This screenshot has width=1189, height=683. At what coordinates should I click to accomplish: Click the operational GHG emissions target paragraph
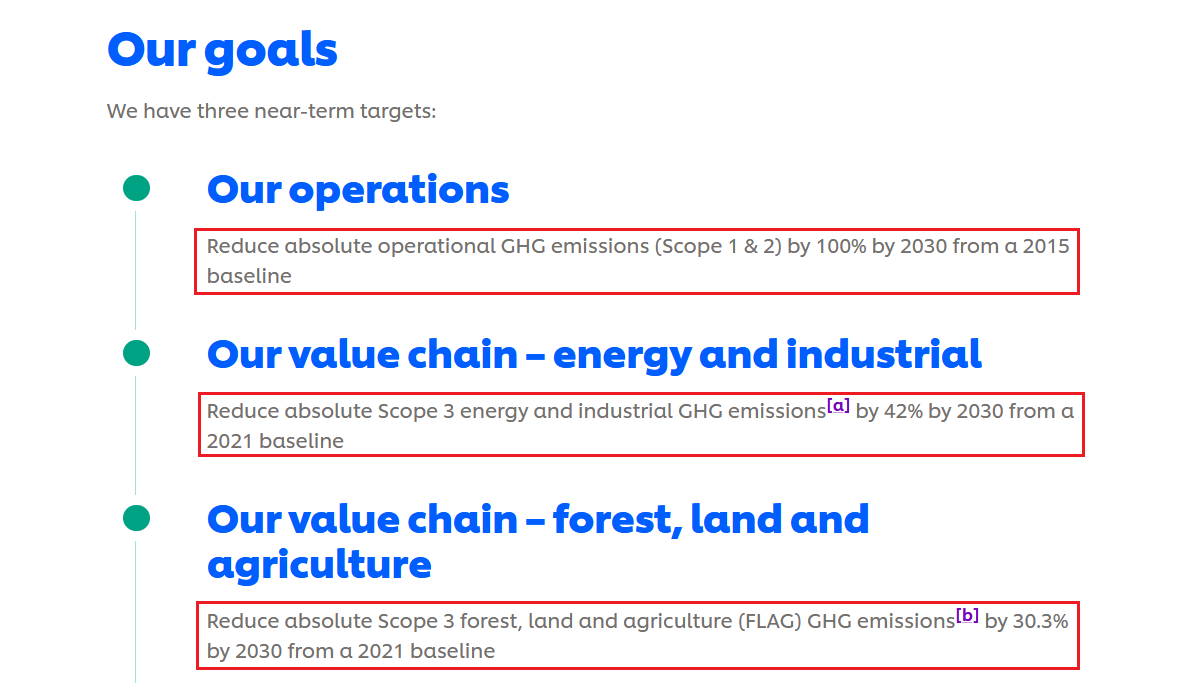[636, 261]
